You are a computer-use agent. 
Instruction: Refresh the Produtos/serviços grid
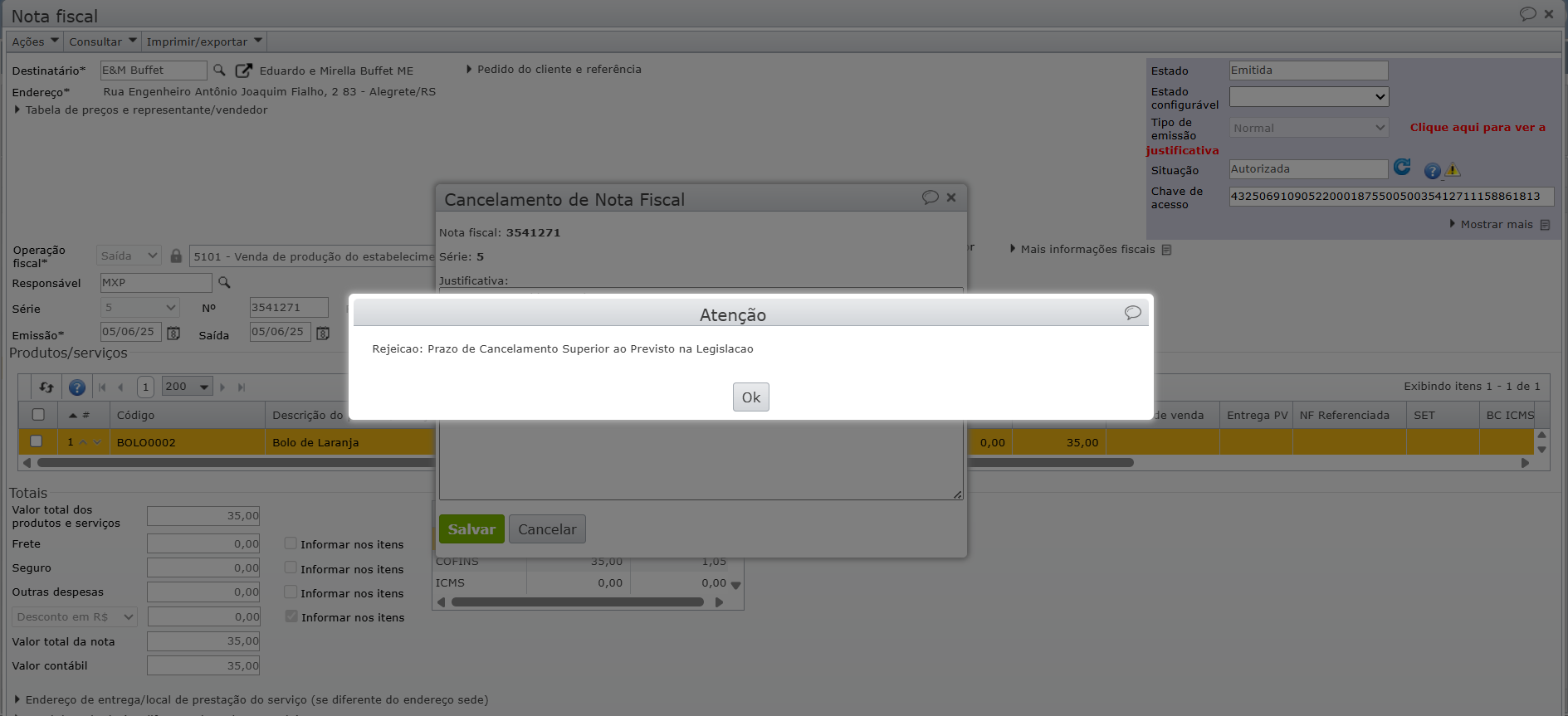46,387
